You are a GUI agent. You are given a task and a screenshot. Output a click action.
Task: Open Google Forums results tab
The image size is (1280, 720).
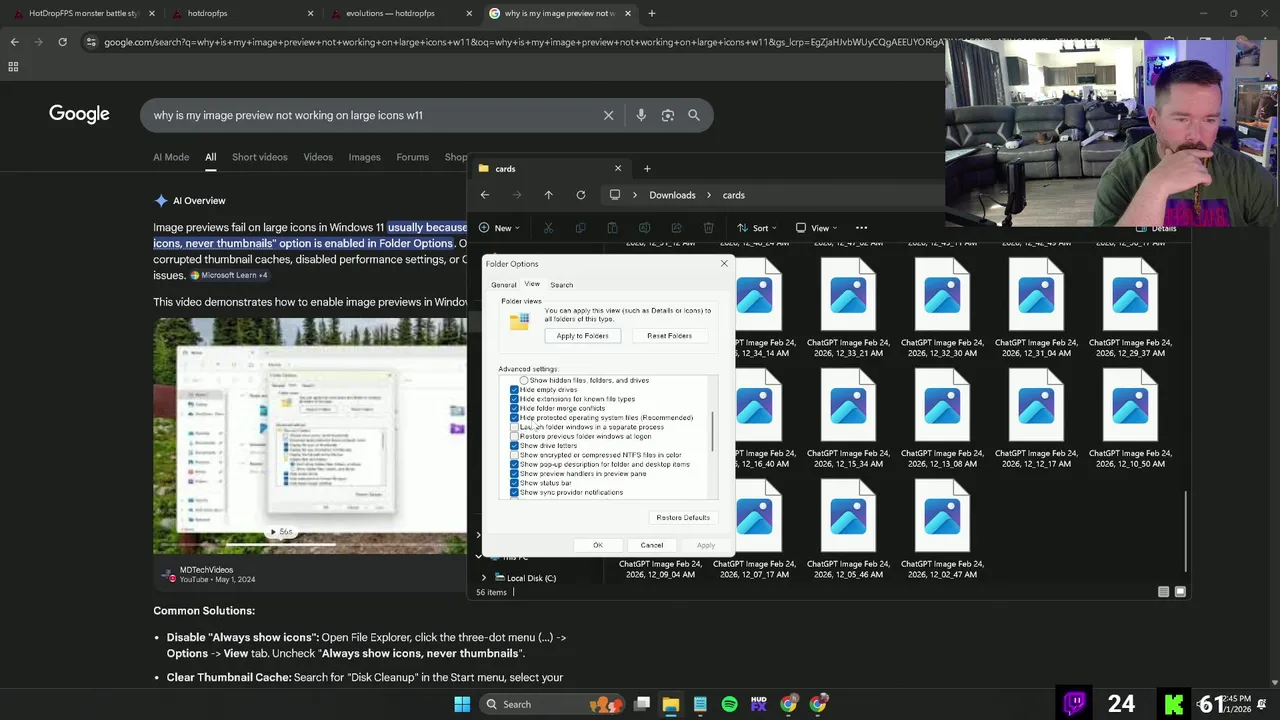(x=412, y=157)
